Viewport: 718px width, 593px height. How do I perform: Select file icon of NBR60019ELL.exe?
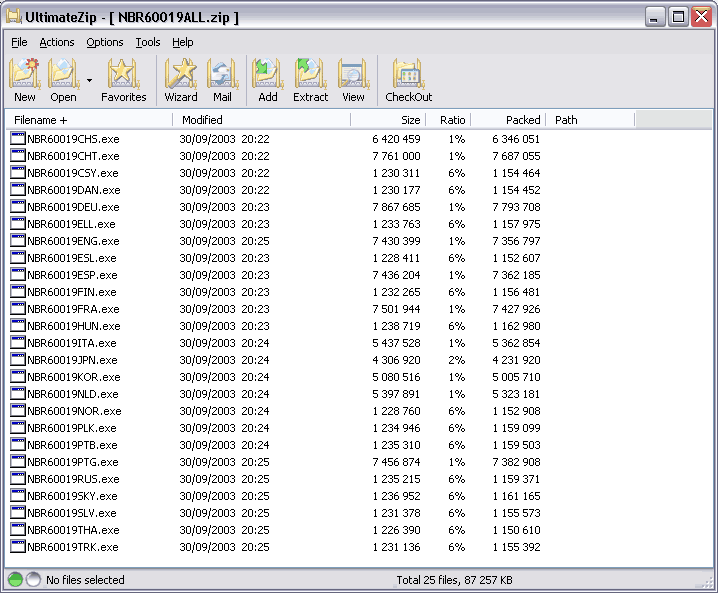coord(18,223)
